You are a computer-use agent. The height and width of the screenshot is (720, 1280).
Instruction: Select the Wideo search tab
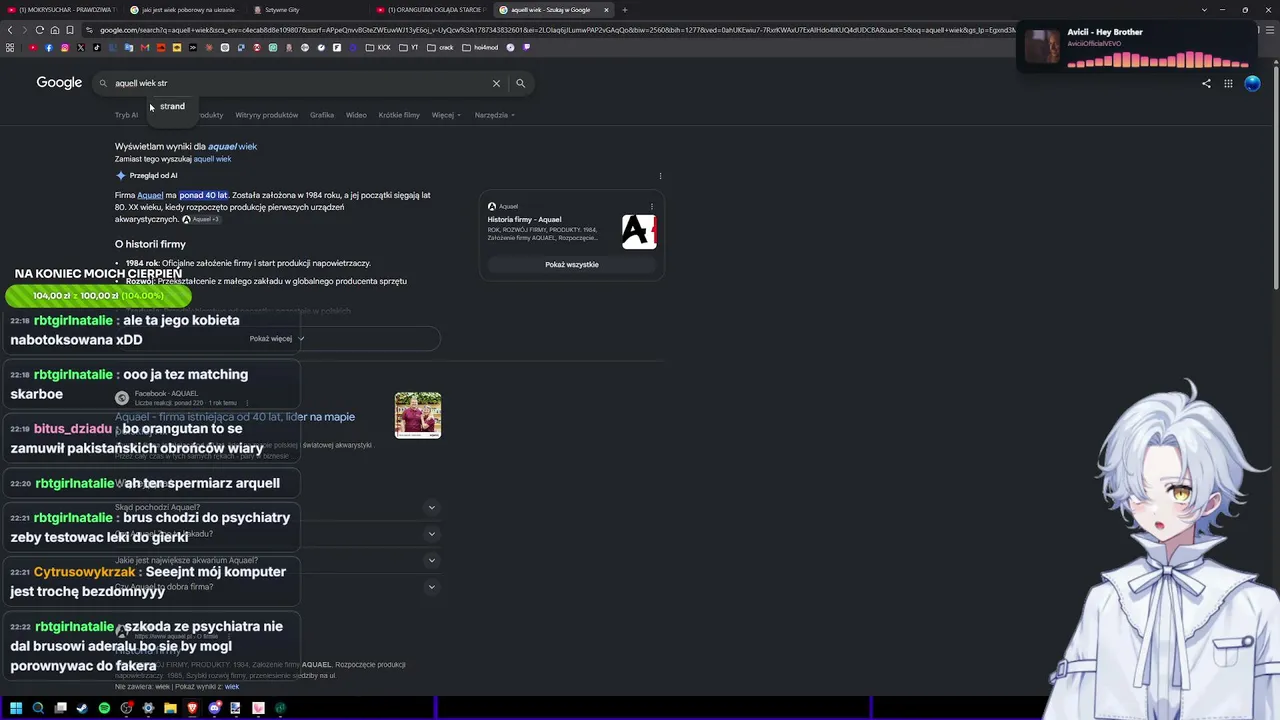pyautogui.click(x=356, y=115)
